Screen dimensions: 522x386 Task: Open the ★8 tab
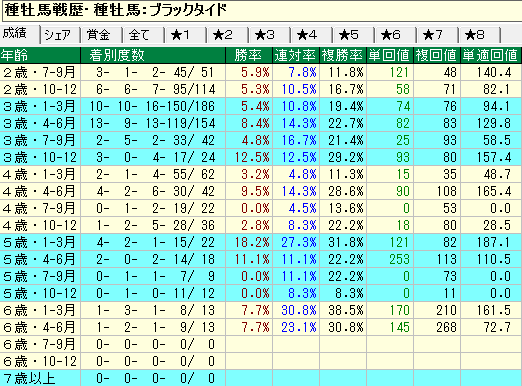click(x=480, y=35)
